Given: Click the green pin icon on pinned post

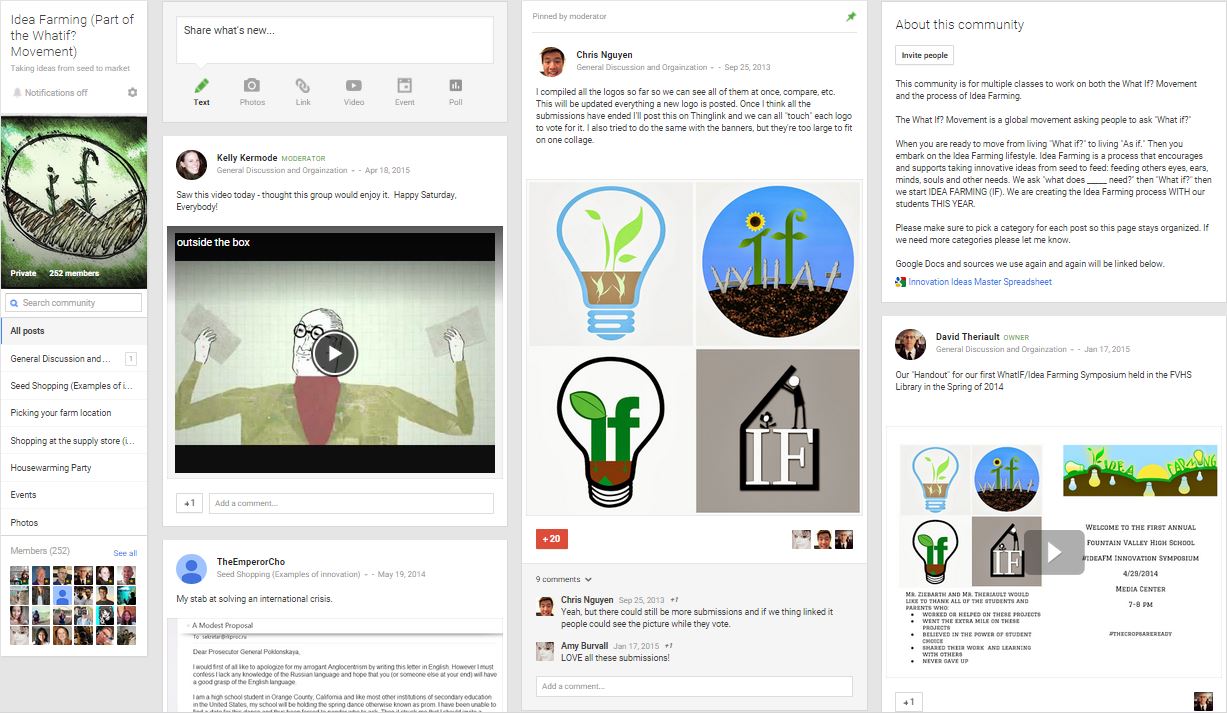Looking at the screenshot, I should [851, 17].
